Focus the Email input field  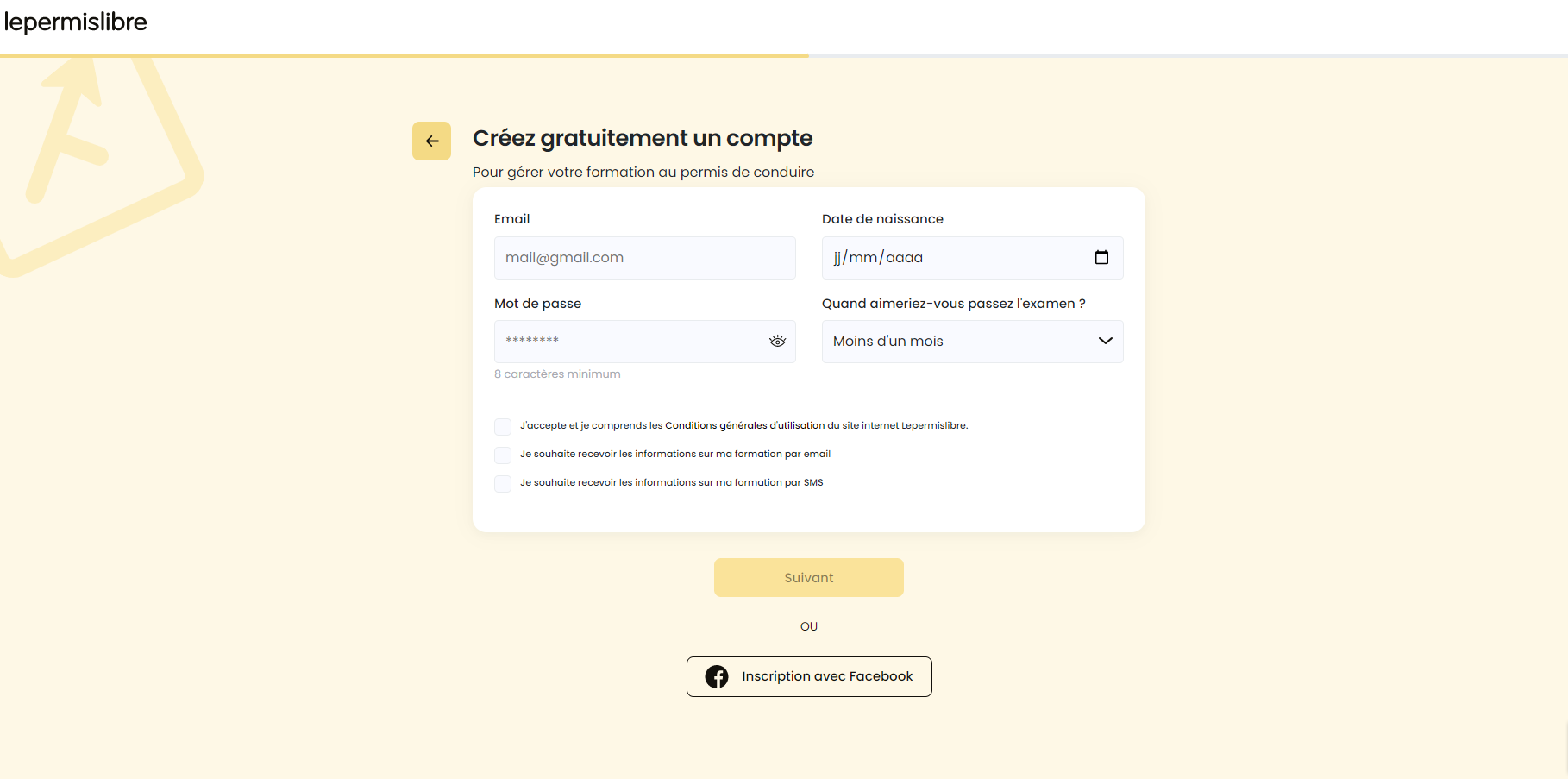[x=644, y=258]
